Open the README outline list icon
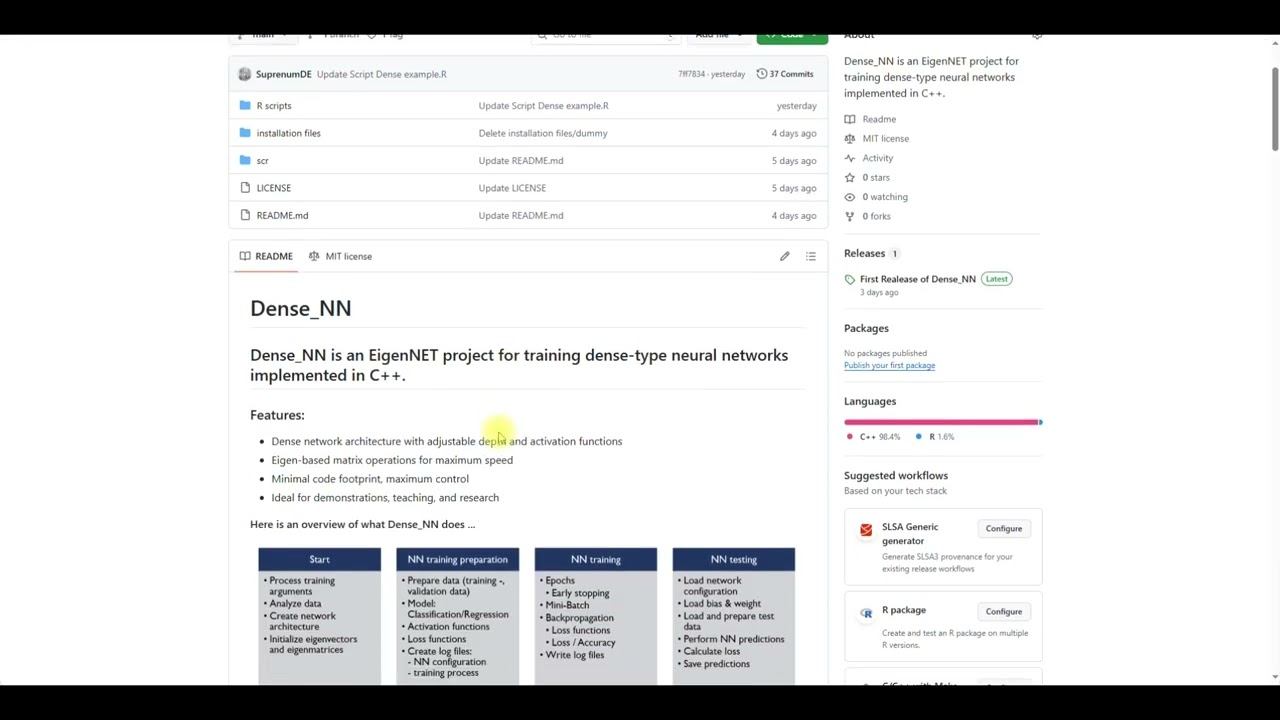Viewport: 1280px width, 720px height. (811, 256)
